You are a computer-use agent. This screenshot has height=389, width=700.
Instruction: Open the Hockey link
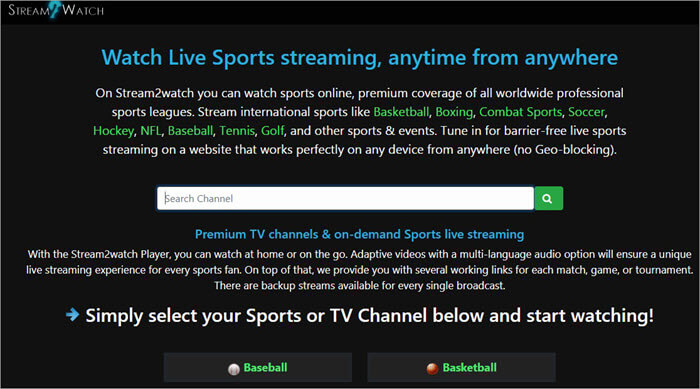[x=113, y=131]
